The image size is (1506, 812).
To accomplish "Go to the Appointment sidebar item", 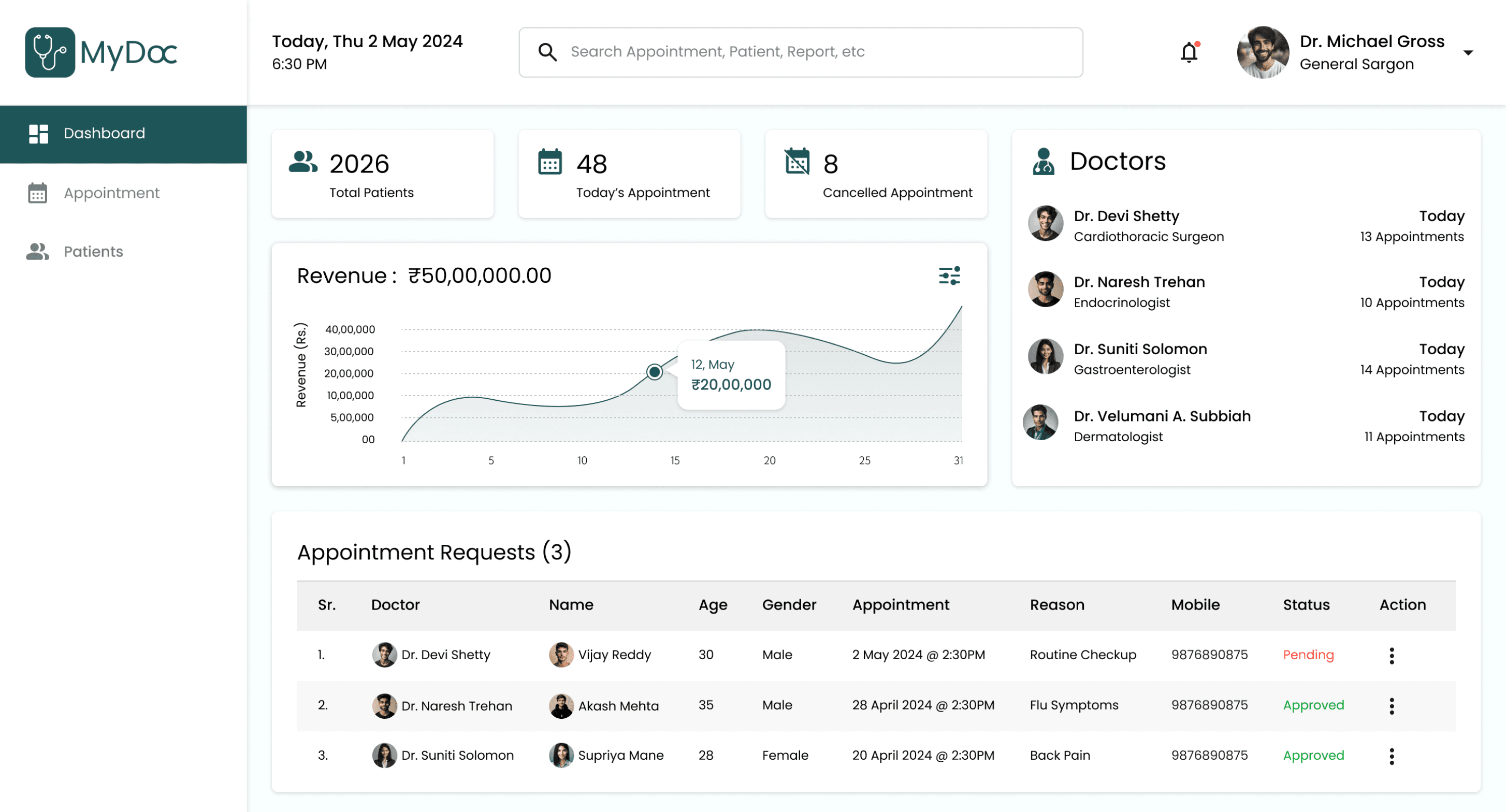I will click(x=111, y=193).
